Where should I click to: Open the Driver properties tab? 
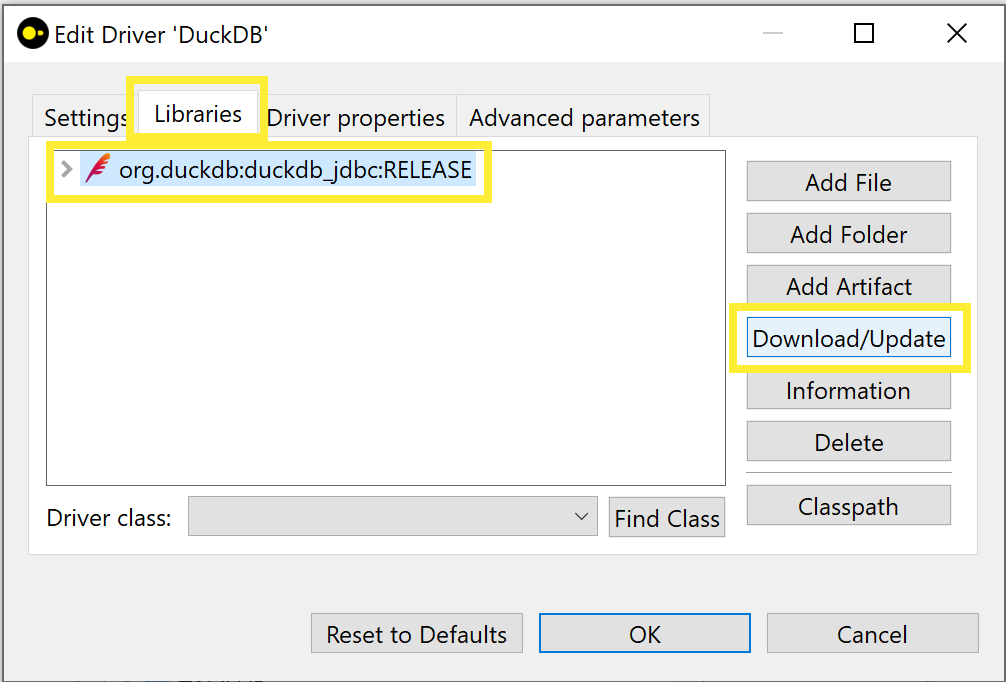coord(356,117)
